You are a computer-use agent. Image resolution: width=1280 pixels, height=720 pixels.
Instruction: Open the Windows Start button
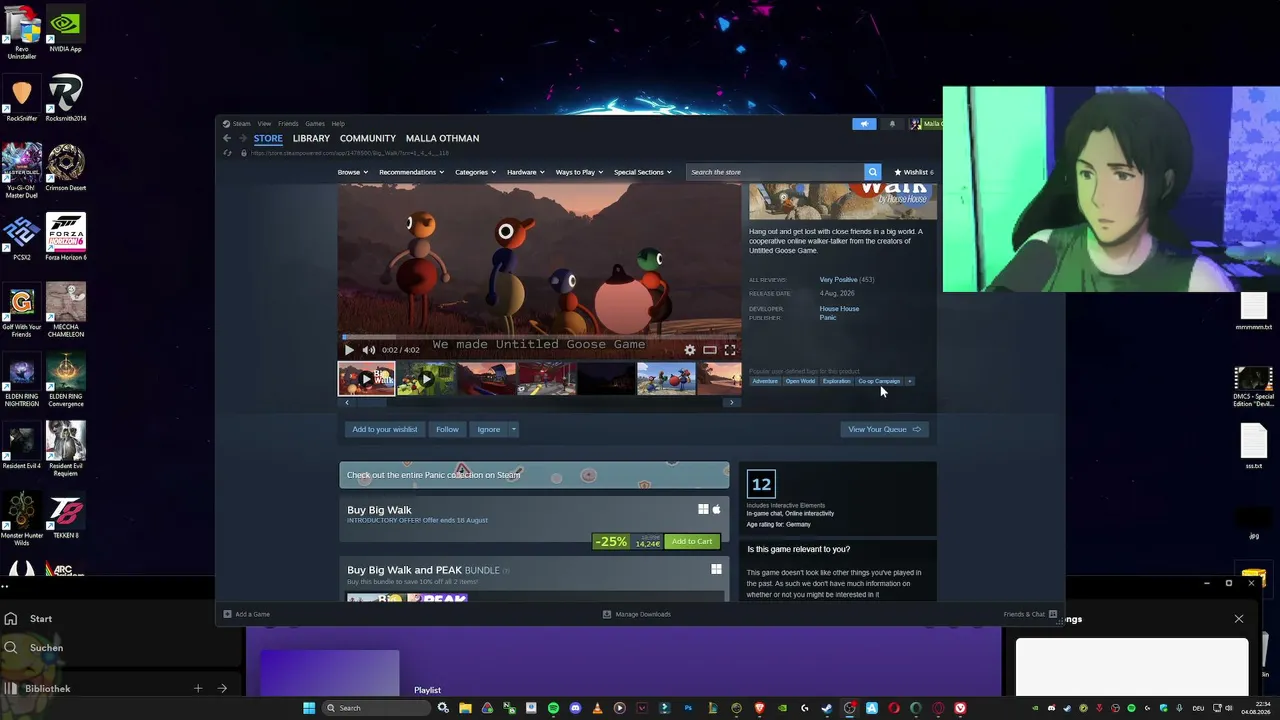(309, 708)
